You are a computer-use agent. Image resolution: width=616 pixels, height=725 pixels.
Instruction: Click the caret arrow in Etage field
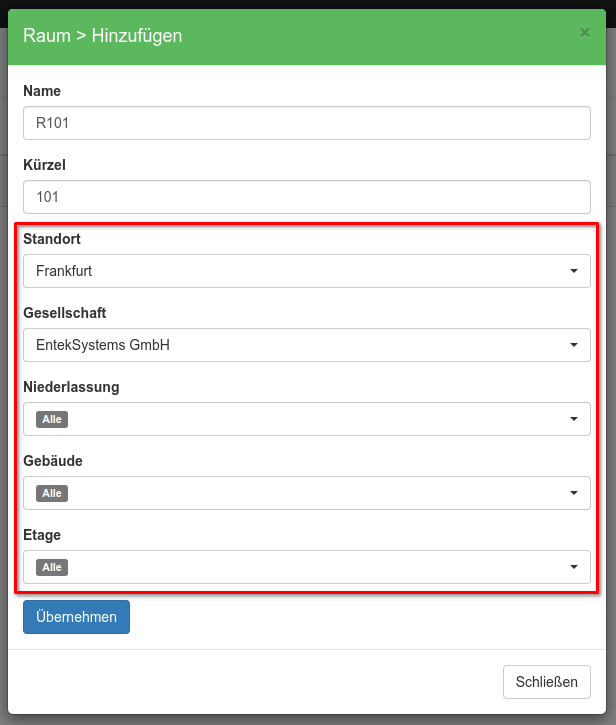click(x=574, y=567)
